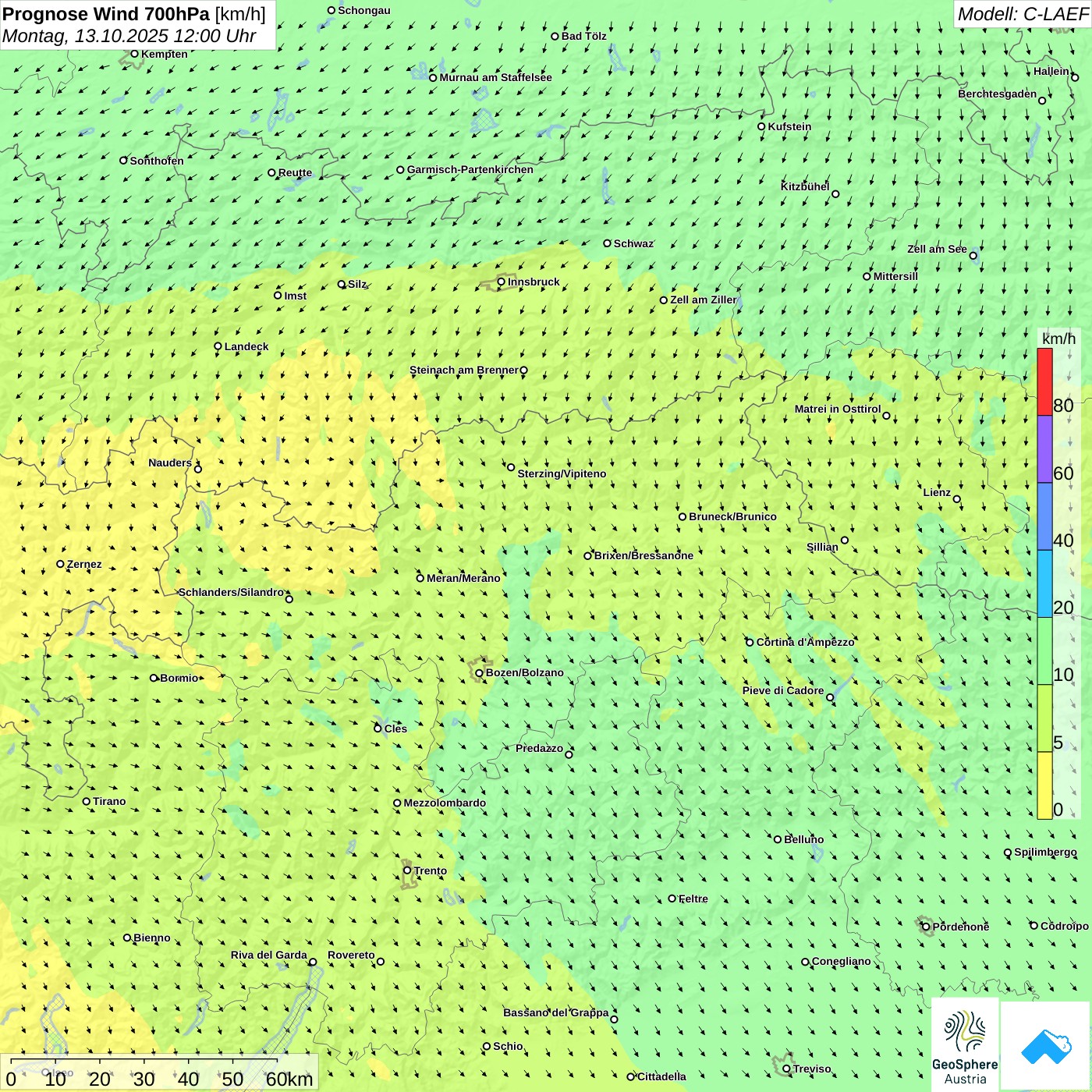Click the Schwaz location marker
The image size is (1092, 1092).
pyautogui.click(x=608, y=243)
